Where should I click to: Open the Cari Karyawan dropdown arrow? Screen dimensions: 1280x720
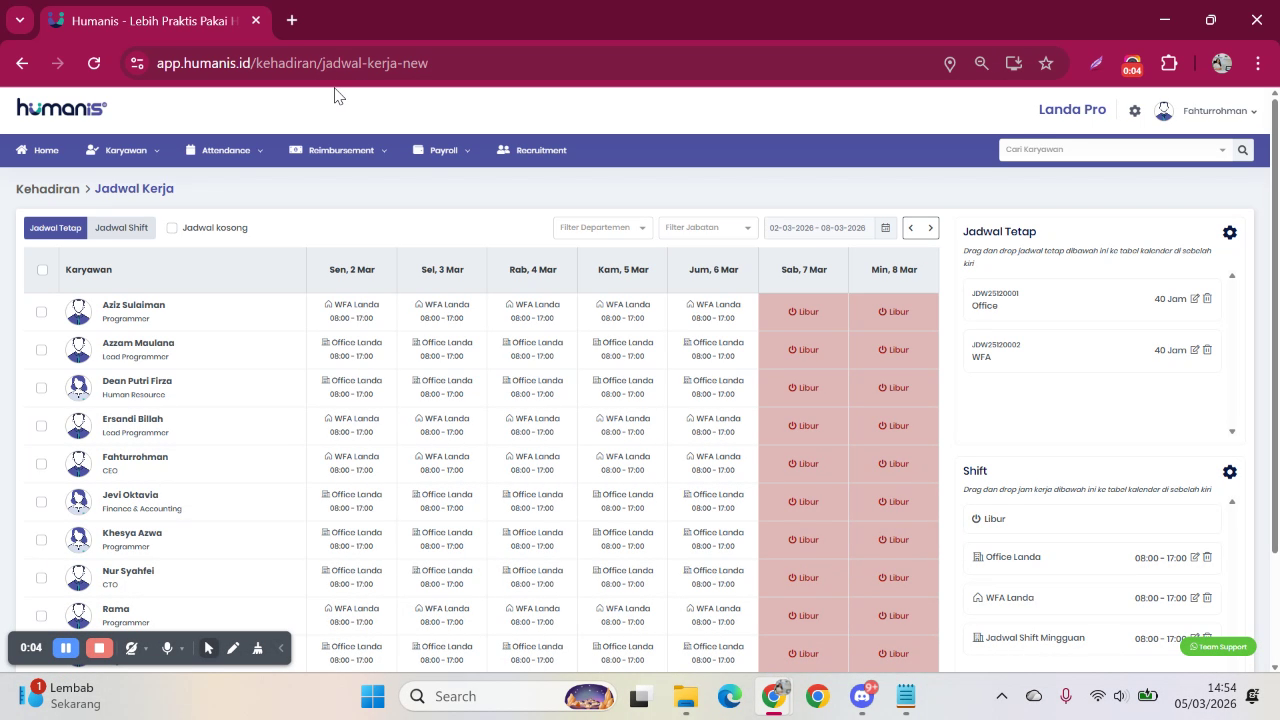point(1222,150)
